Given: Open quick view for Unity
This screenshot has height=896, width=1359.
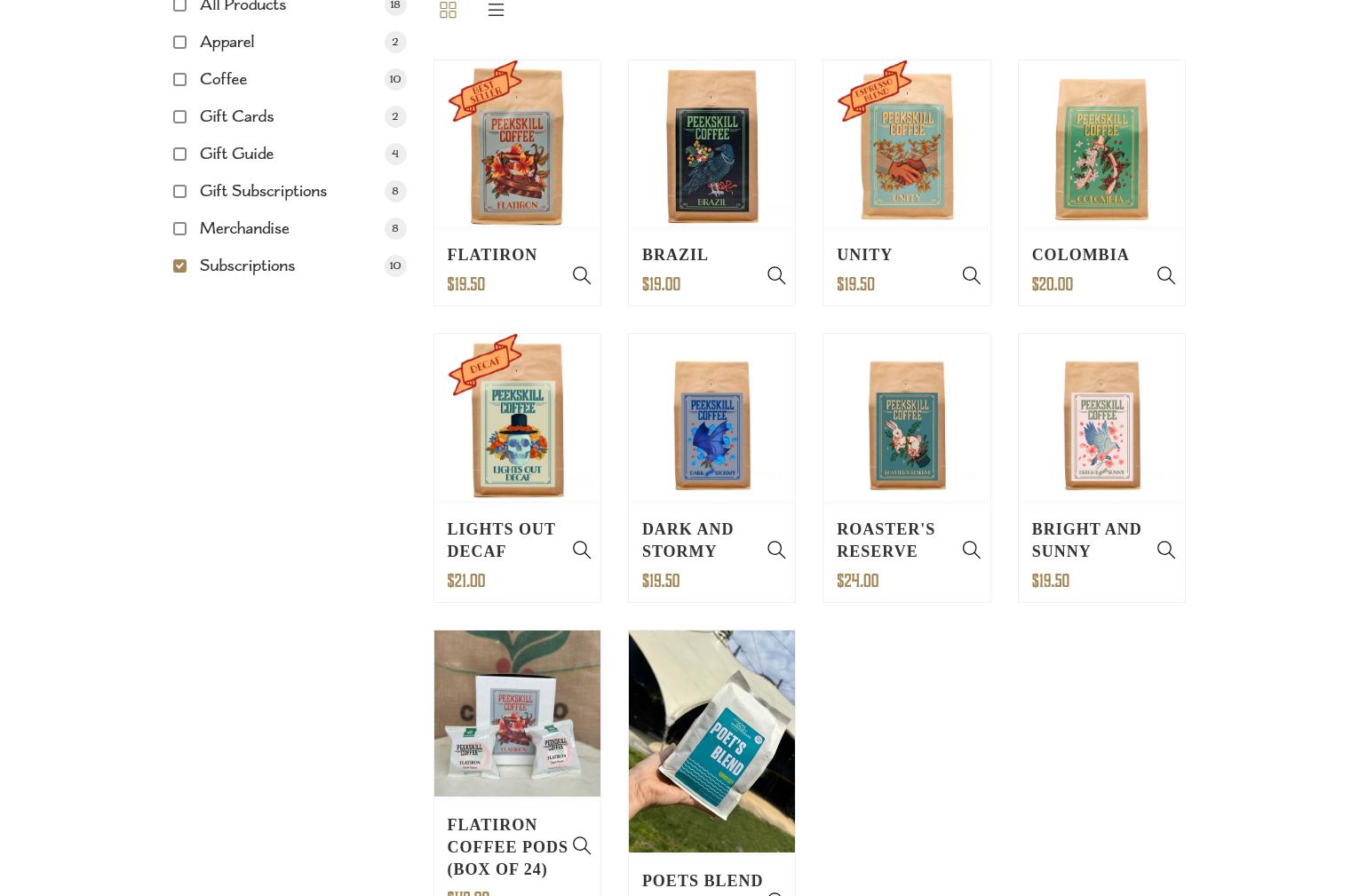Looking at the screenshot, I should click(x=972, y=275).
